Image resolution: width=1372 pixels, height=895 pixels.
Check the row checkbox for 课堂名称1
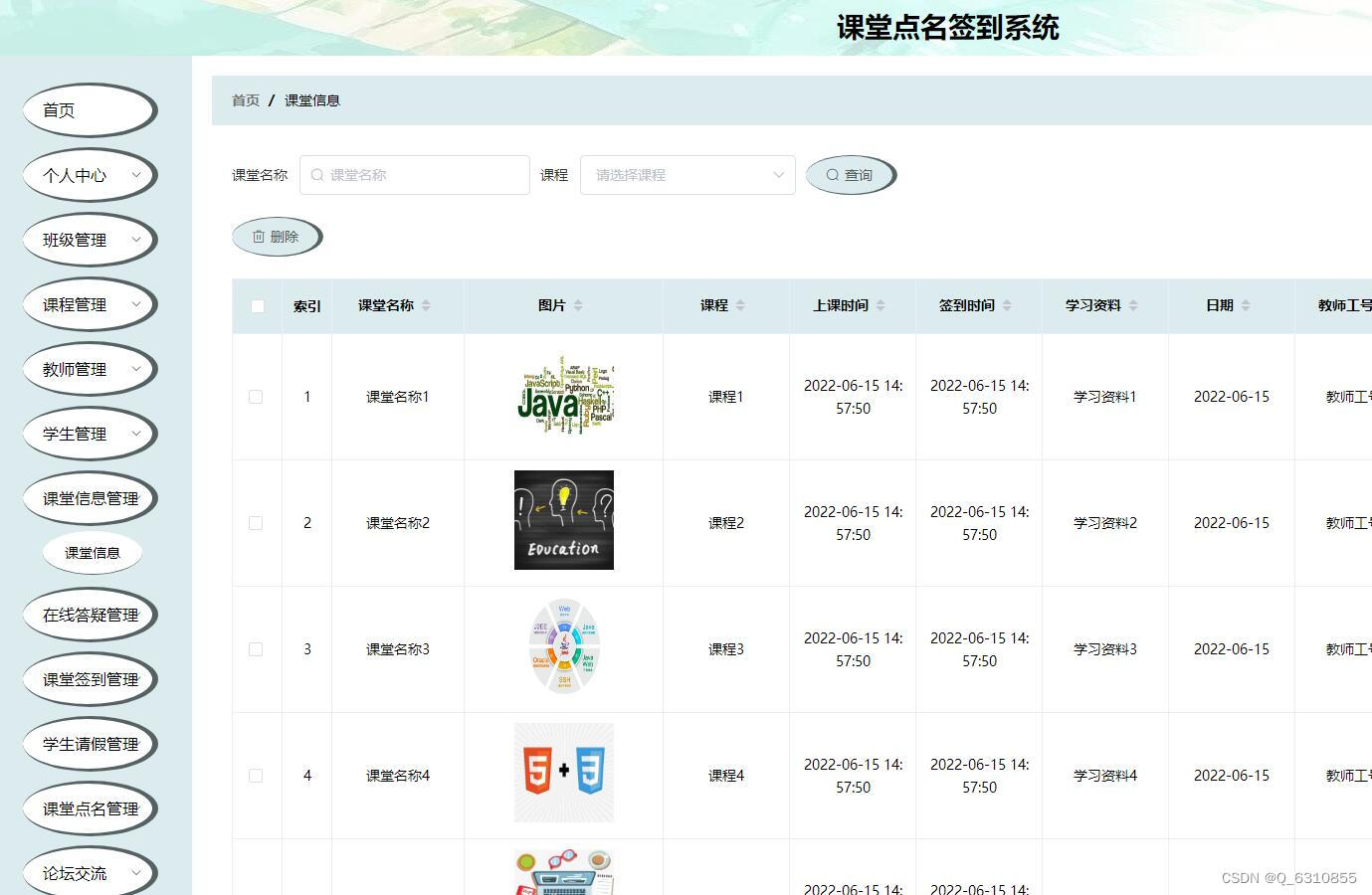[256, 397]
